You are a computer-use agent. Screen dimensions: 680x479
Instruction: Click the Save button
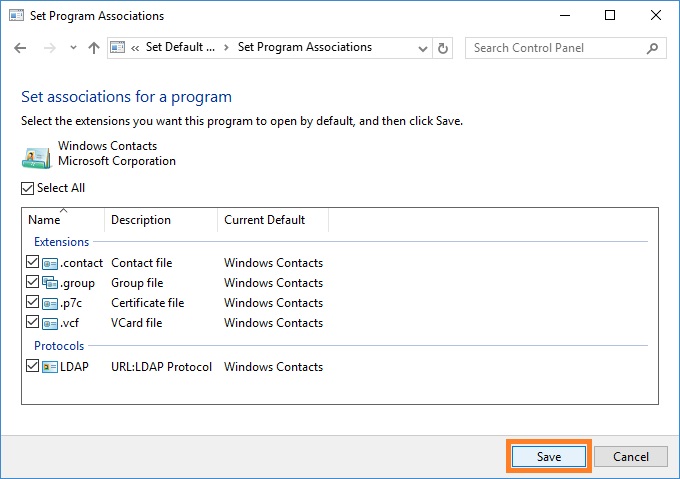click(x=549, y=456)
